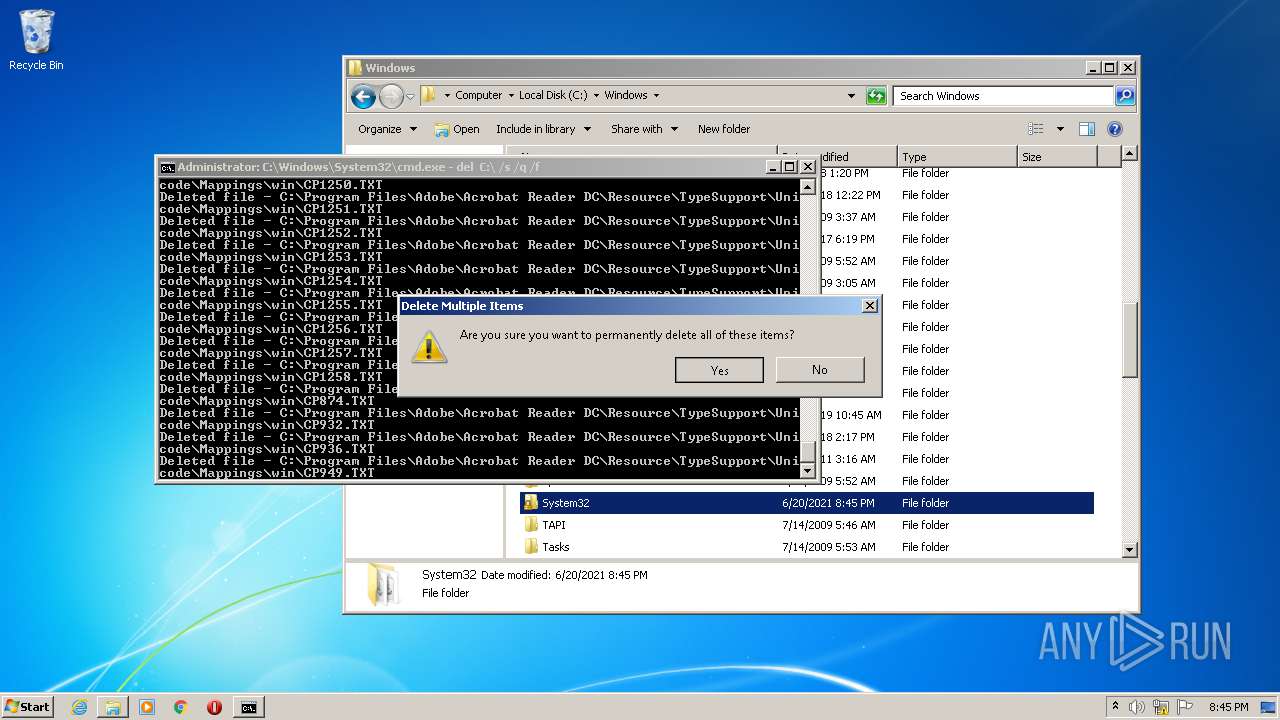Go forward in Explorer navigation
1280x720 pixels.
click(x=391, y=96)
